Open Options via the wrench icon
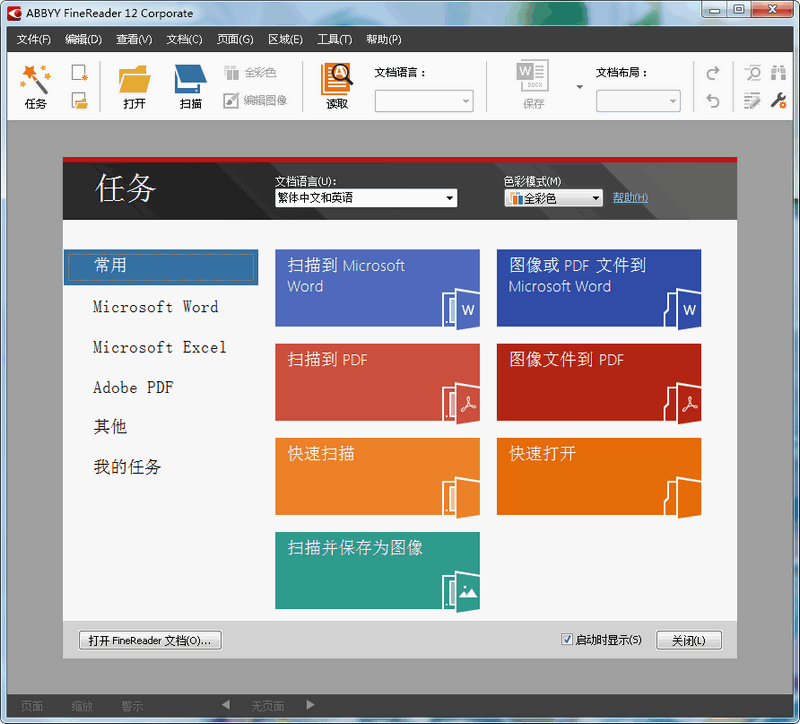 pyautogui.click(x=778, y=100)
